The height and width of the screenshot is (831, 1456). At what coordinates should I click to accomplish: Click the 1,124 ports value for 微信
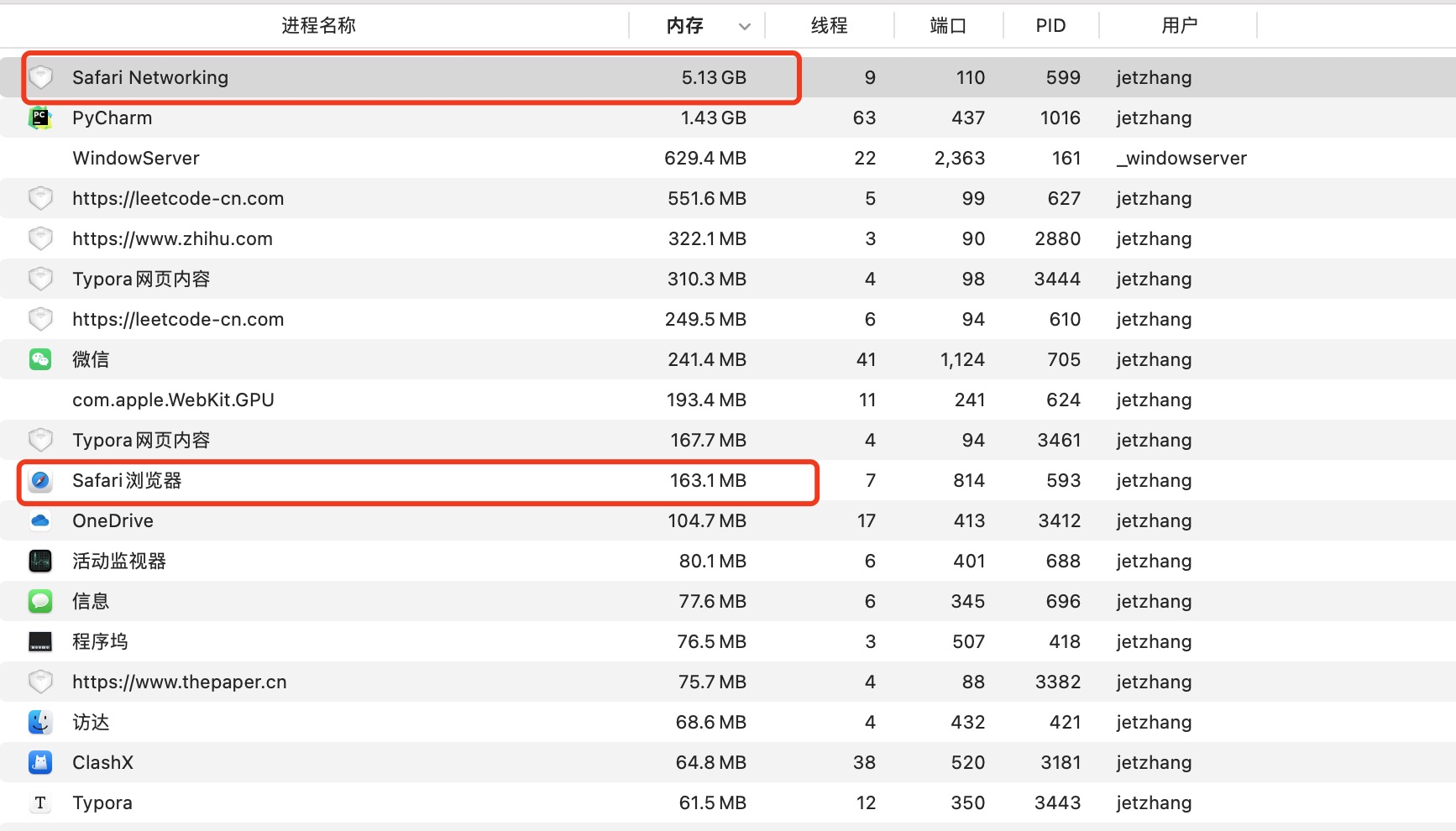click(962, 359)
